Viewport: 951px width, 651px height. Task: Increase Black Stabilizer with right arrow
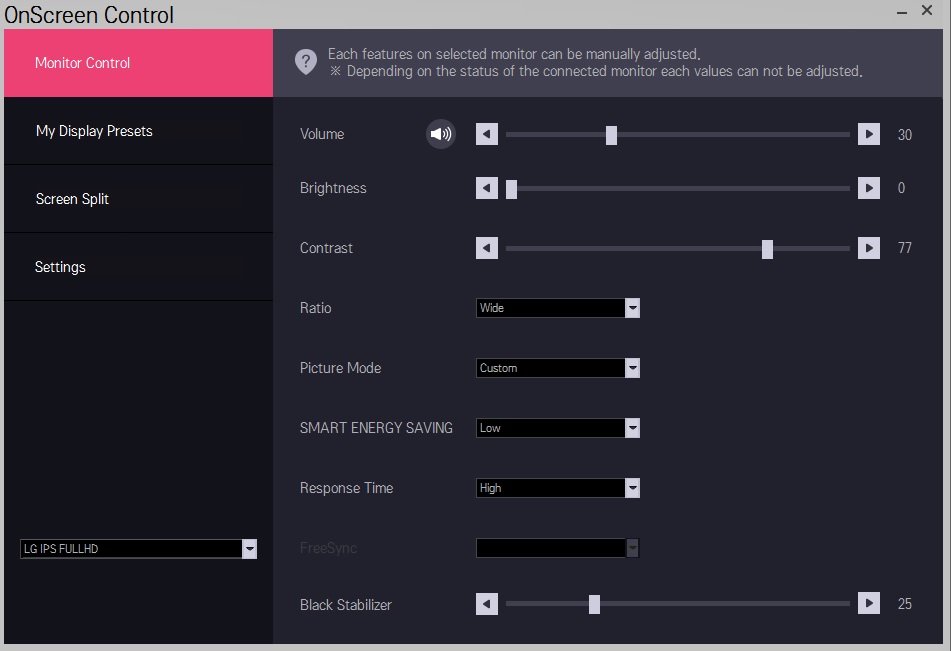869,604
